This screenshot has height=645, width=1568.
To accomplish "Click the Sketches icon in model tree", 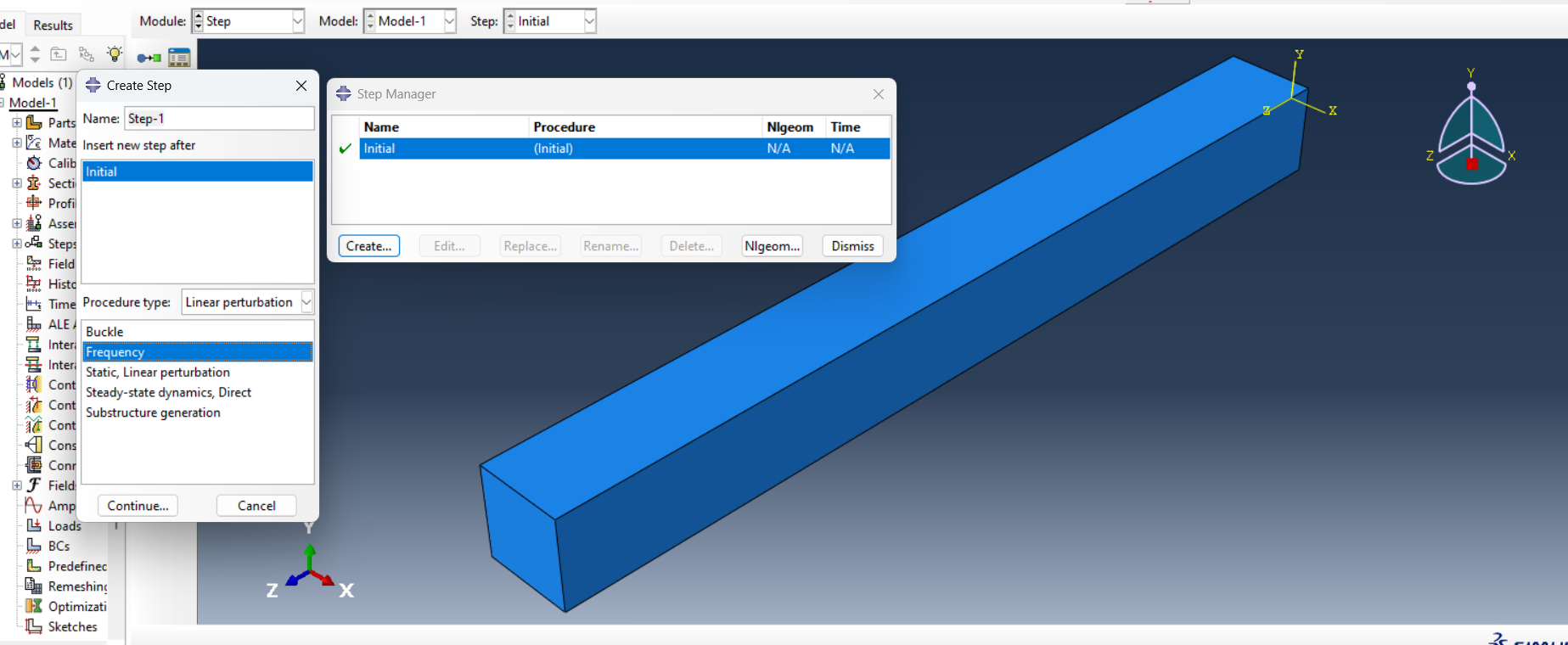I will [34, 626].
